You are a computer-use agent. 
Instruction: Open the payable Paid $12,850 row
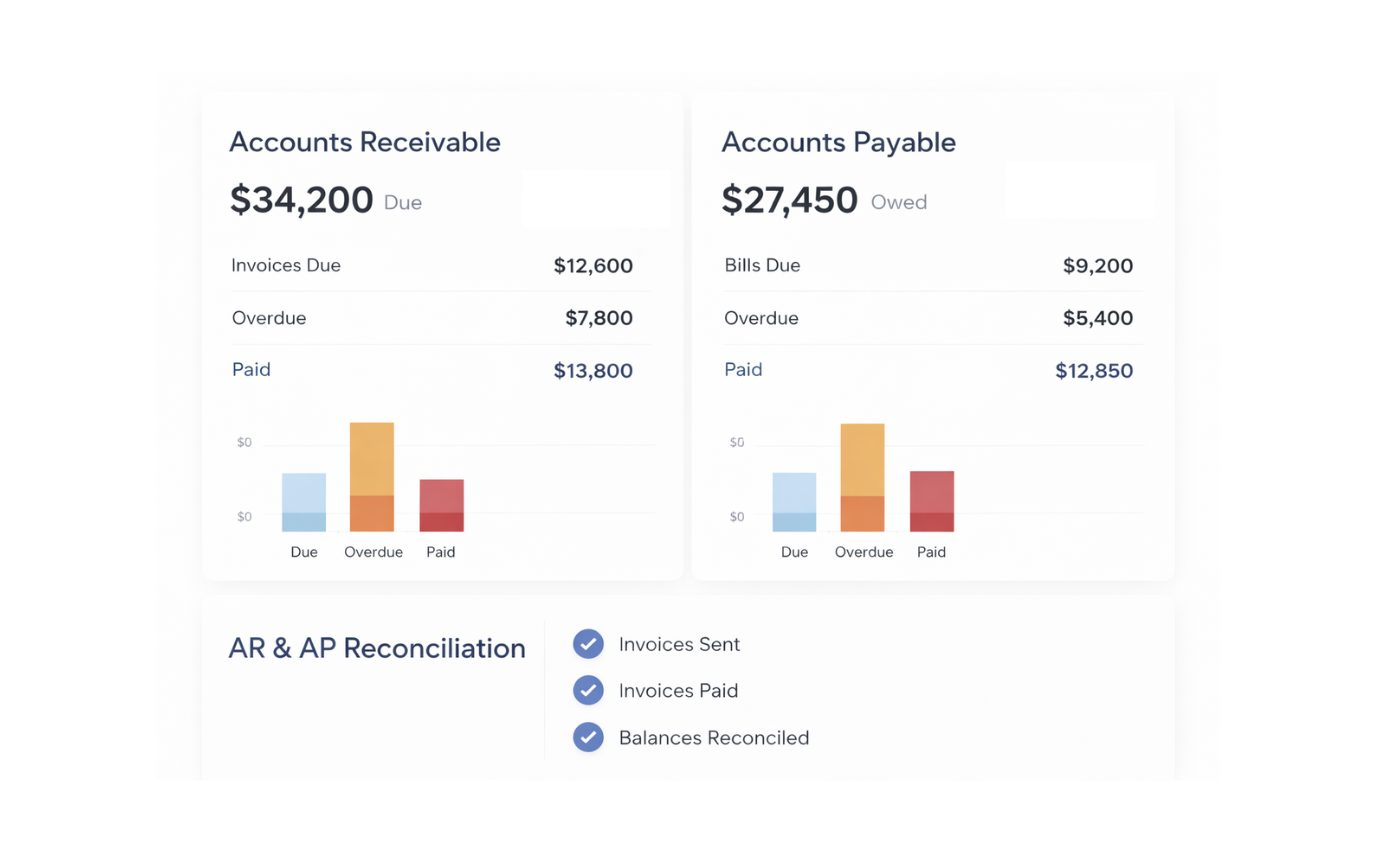928,370
